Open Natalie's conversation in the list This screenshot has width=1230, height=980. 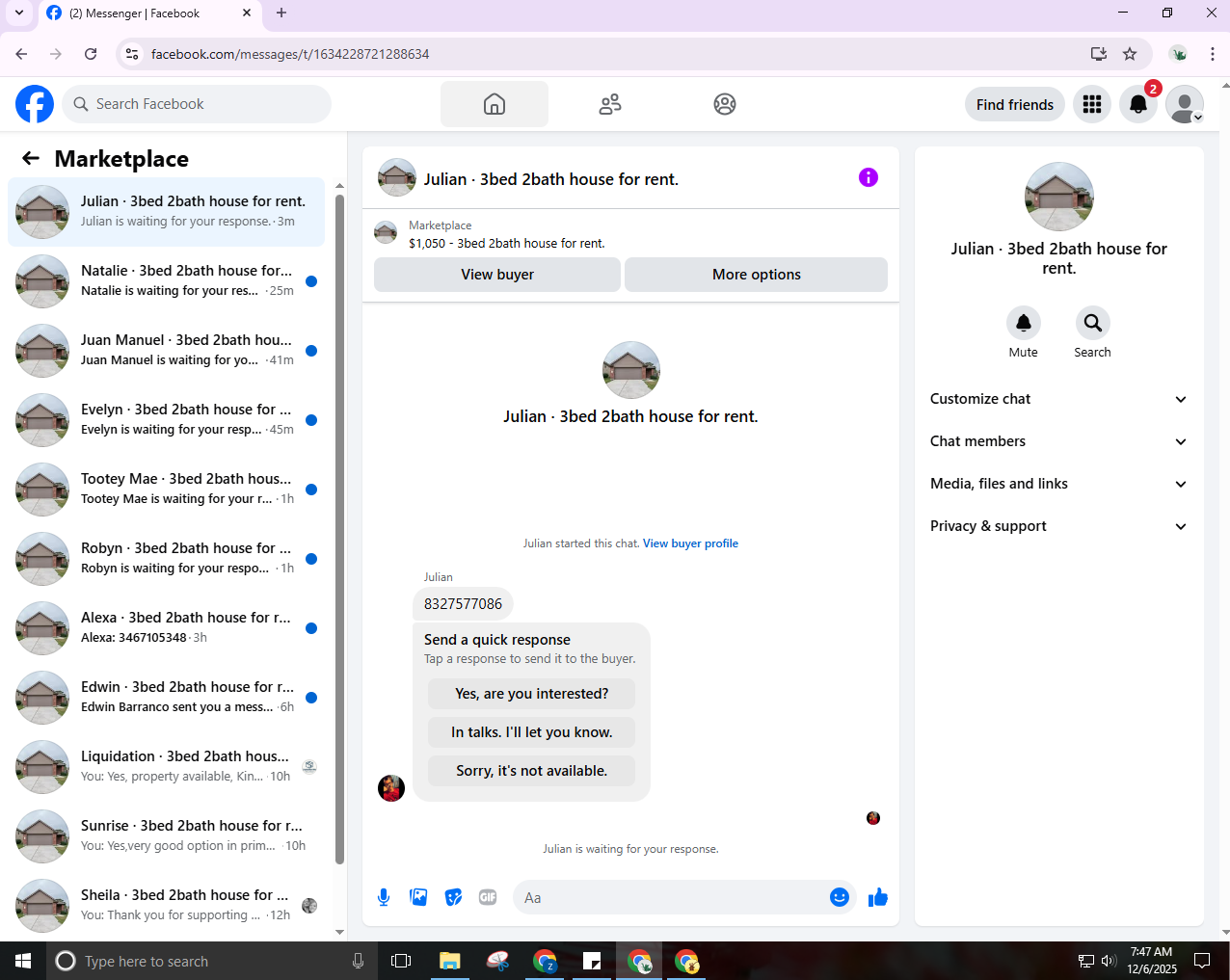pyautogui.click(x=166, y=280)
